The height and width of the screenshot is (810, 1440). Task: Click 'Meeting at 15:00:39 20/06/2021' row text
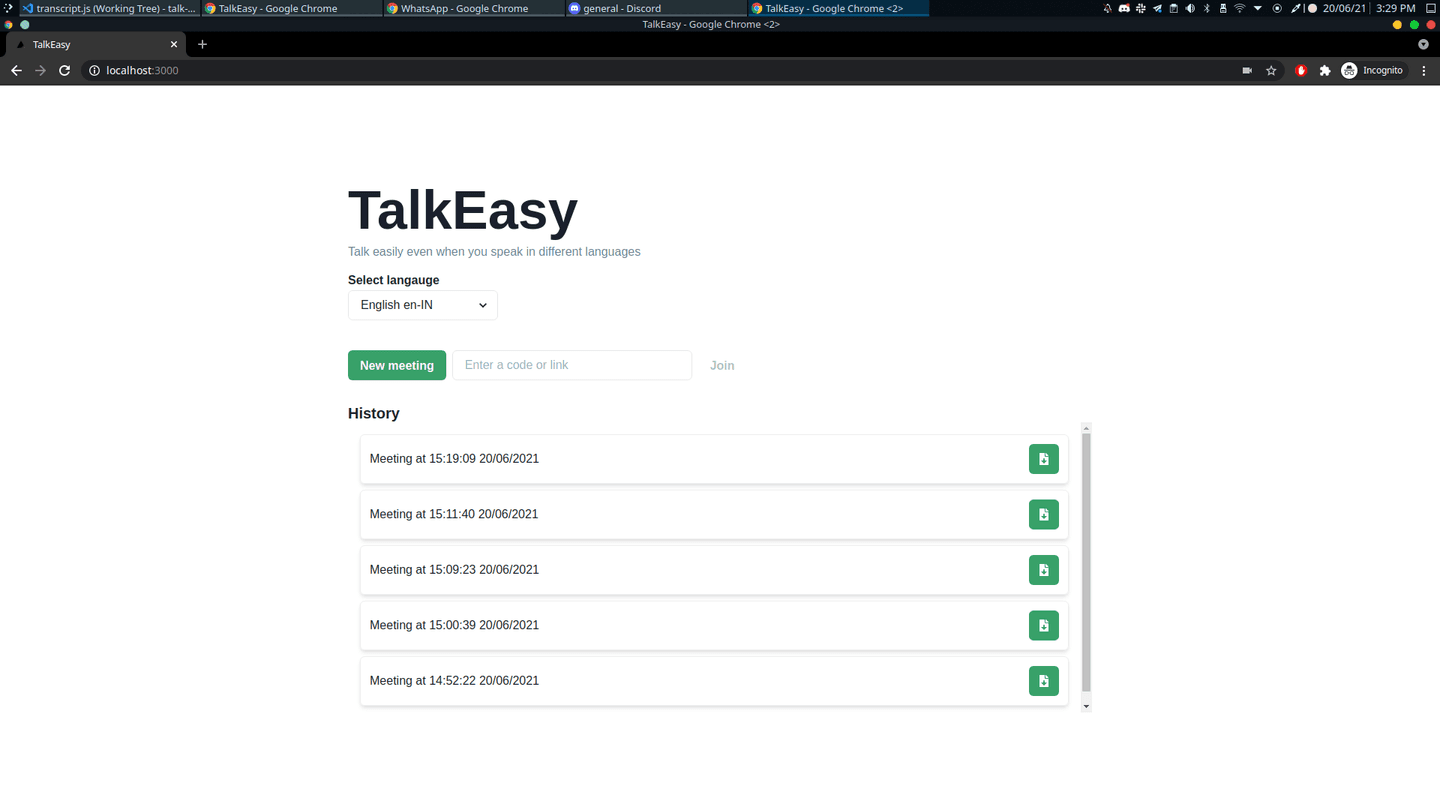point(454,625)
